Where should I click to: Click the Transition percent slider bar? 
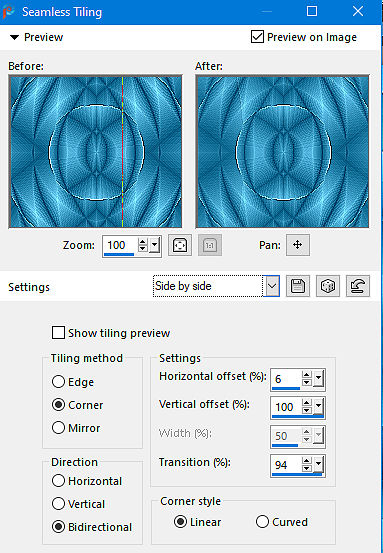click(297, 474)
